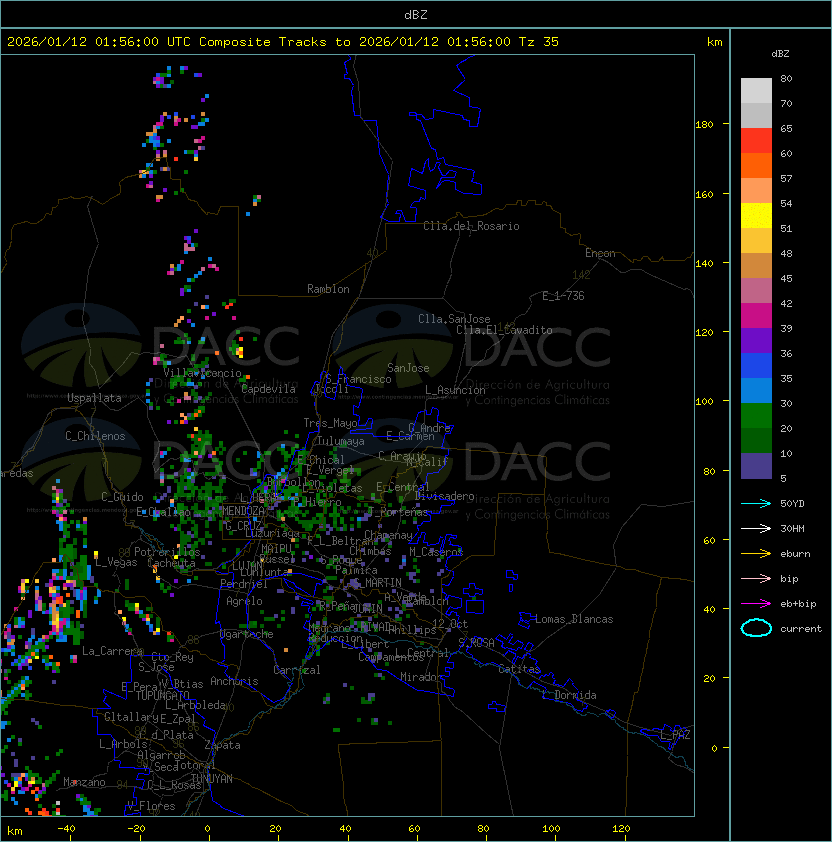The width and height of the screenshot is (832, 842).
Task: Click the 'Ugarteche' map label
Action: (247, 634)
